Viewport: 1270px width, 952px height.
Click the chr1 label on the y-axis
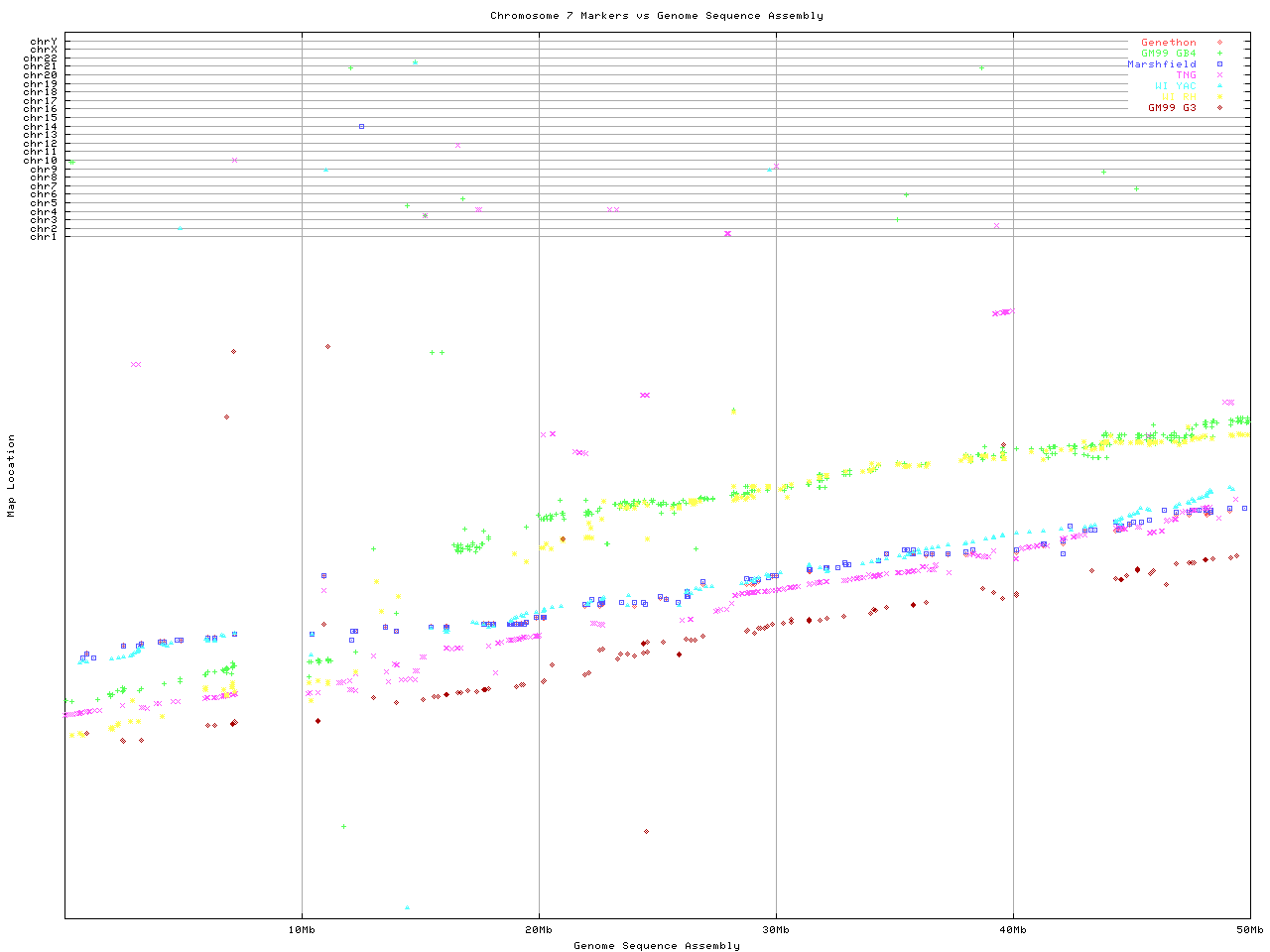point(43,236)
